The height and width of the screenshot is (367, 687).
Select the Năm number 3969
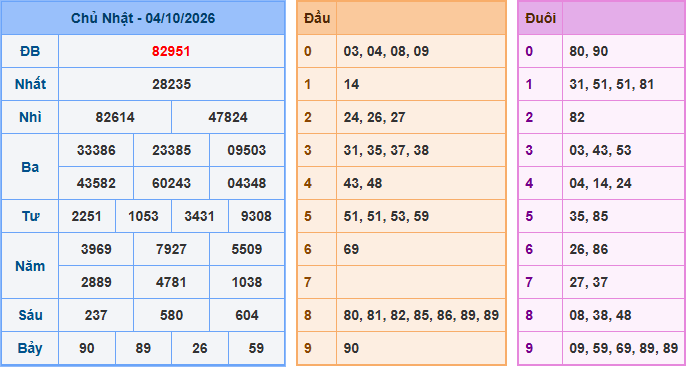point(96,249)
